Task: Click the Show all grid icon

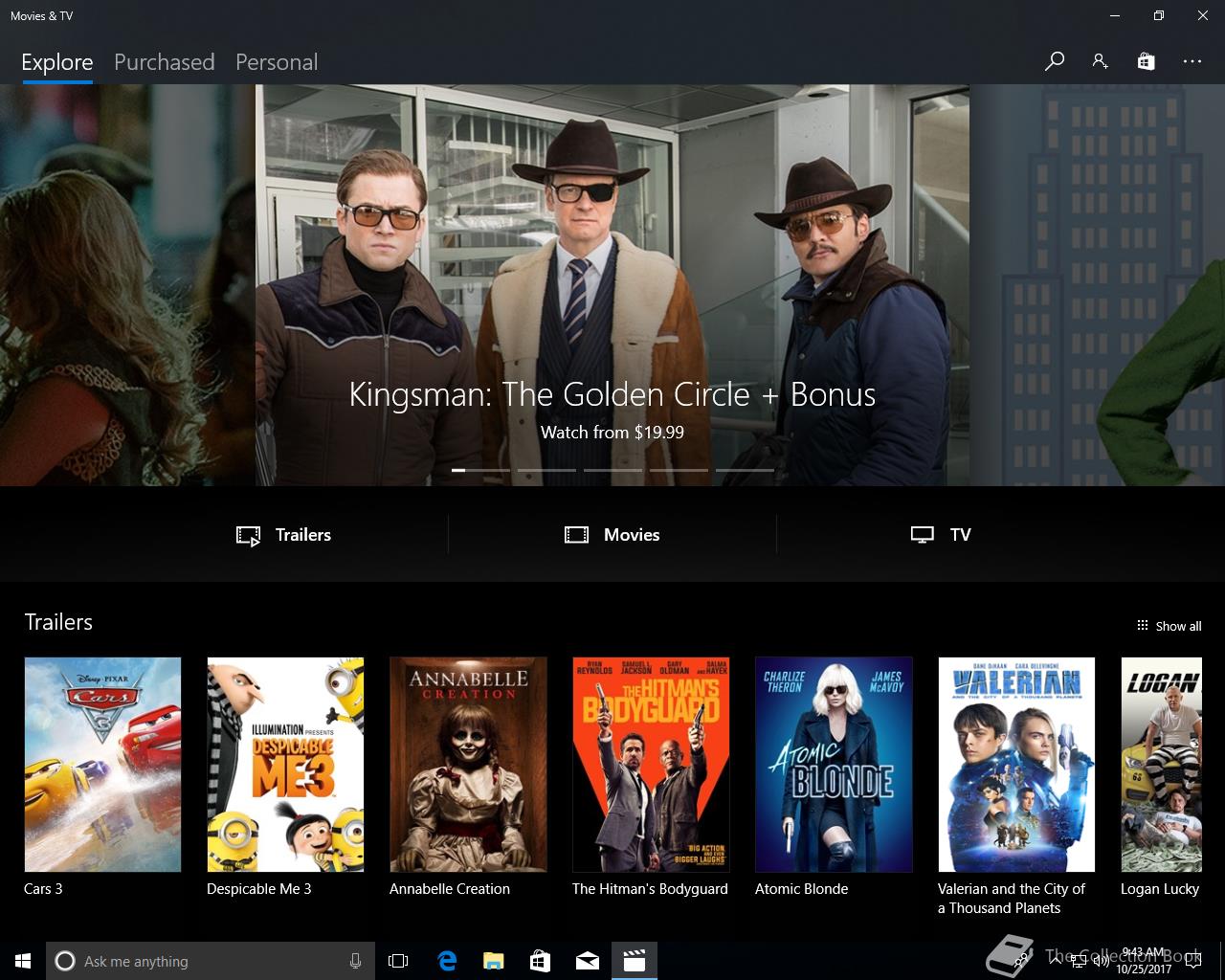Action: click(x=1142, y=626)
